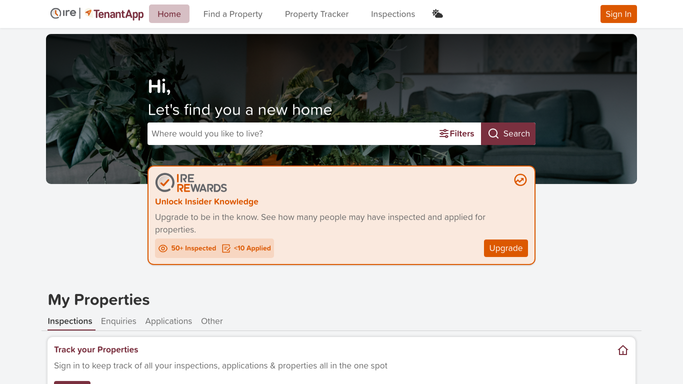Click the TenantApp logo
Screen dimensions: 683x384
tap(114, 14)
